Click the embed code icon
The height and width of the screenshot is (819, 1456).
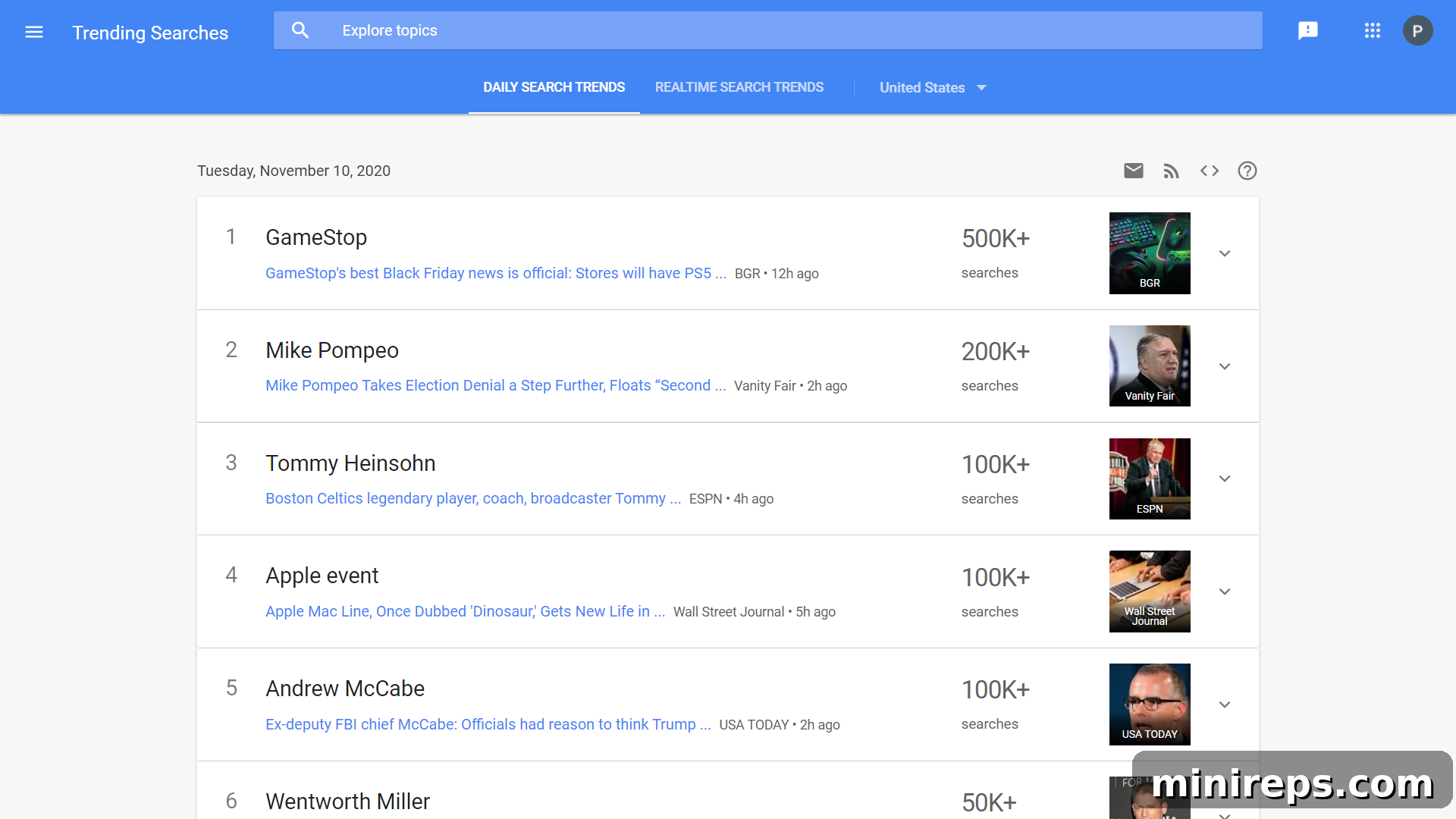coord(1210,171)
